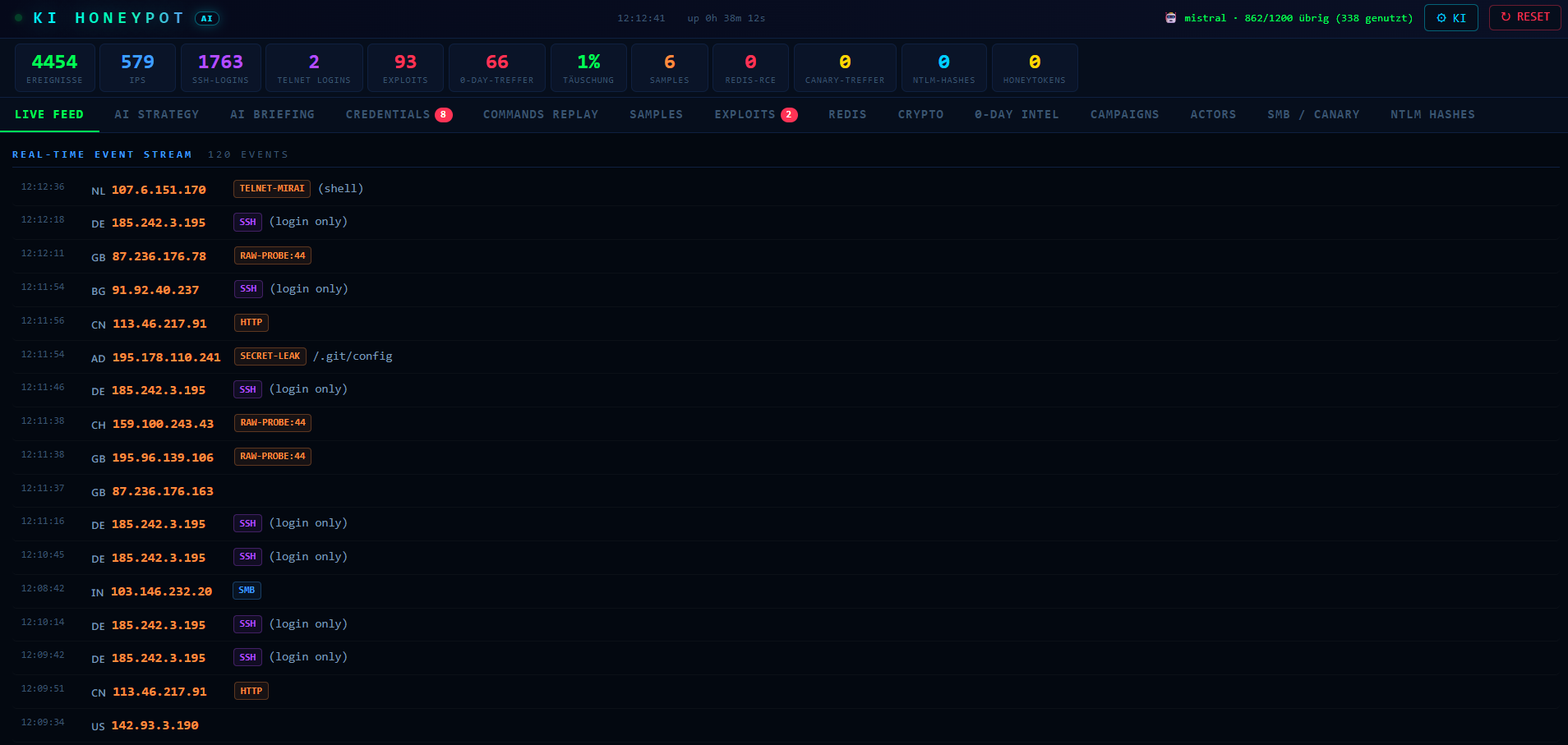Click the 6 Samples stat card
1568x745 pixels.
click(x=670, y=67)
